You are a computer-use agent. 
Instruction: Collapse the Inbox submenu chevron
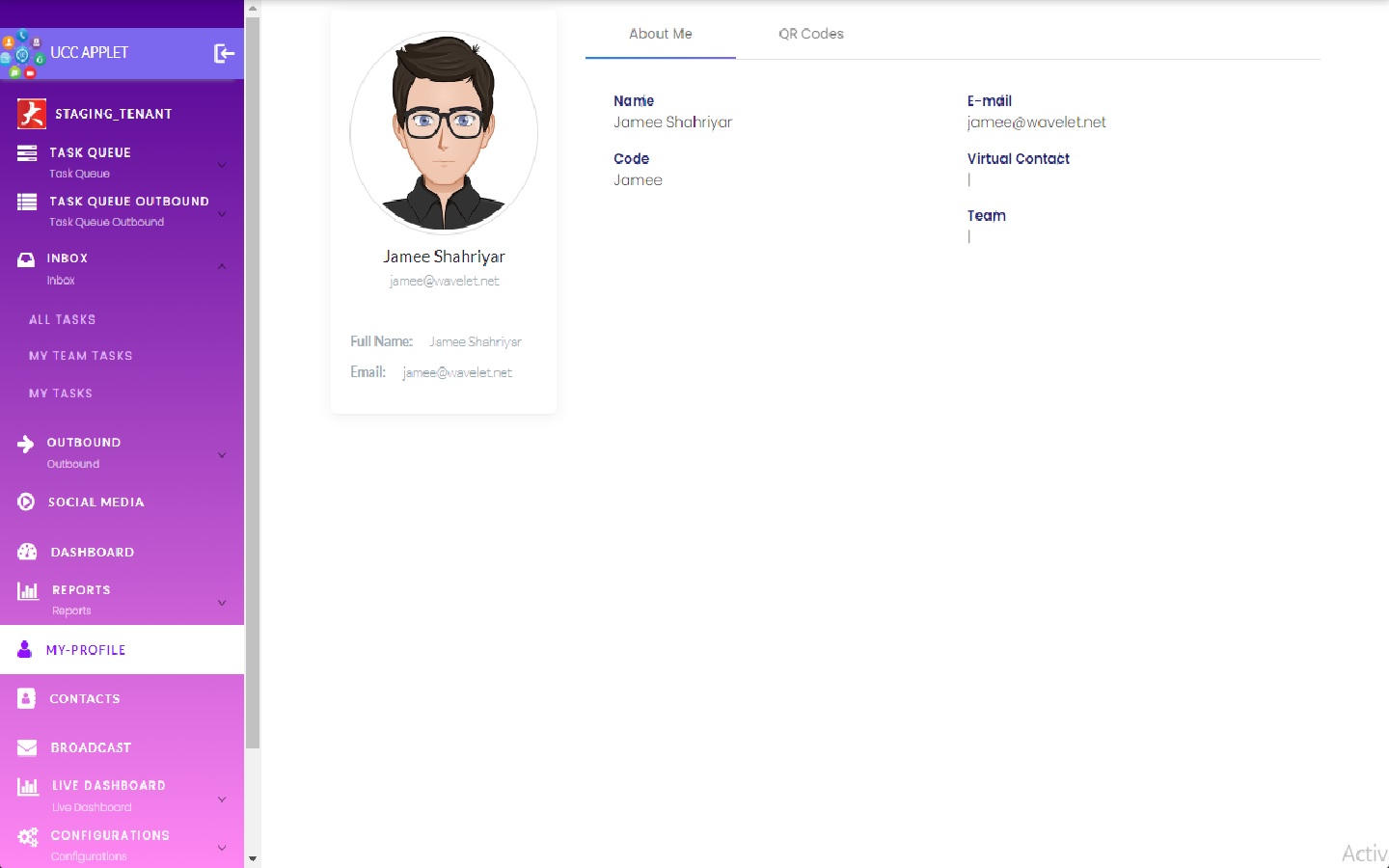coord(222,266)
